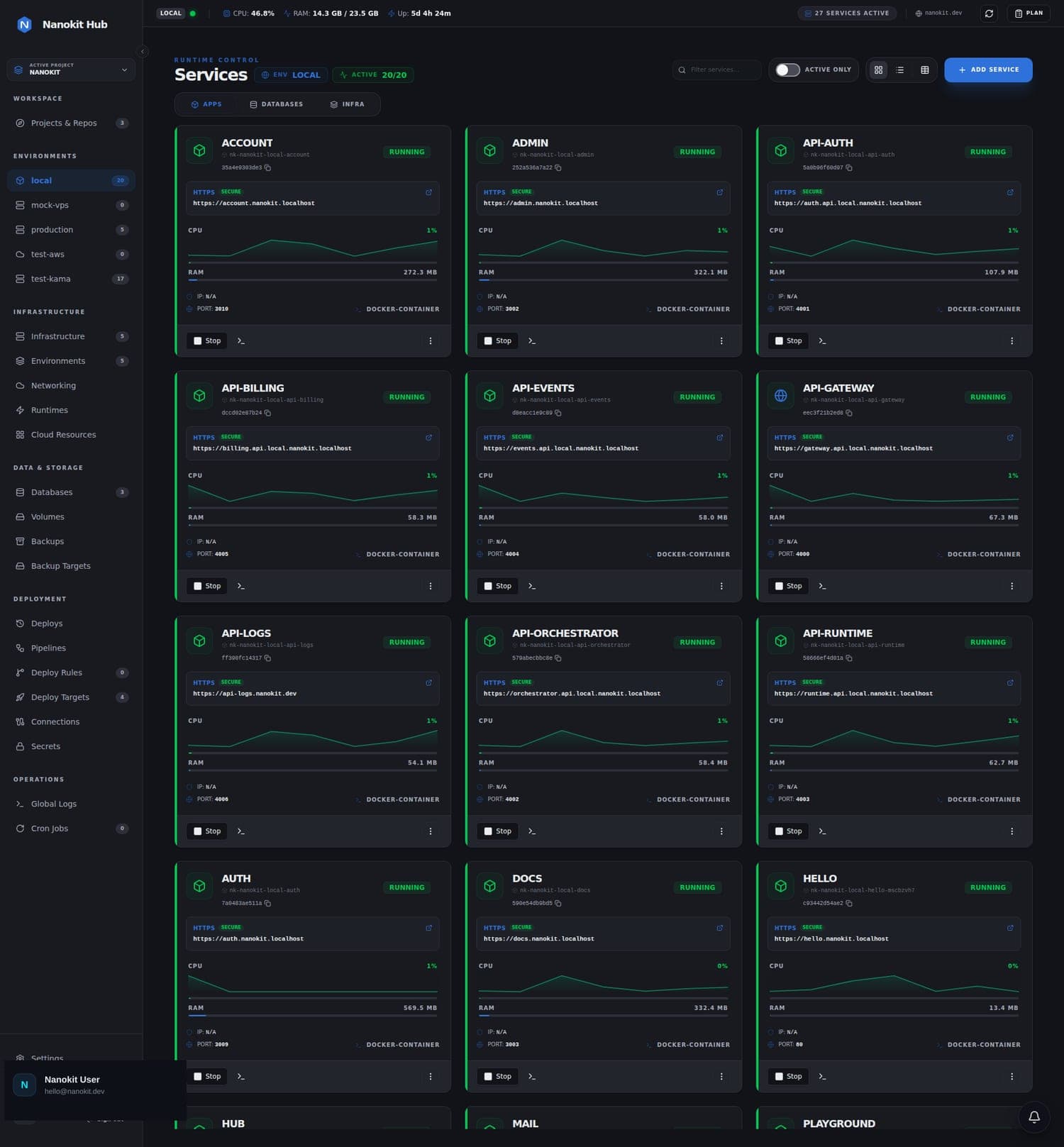Open Secrets in sidebar

click(71, 747)
